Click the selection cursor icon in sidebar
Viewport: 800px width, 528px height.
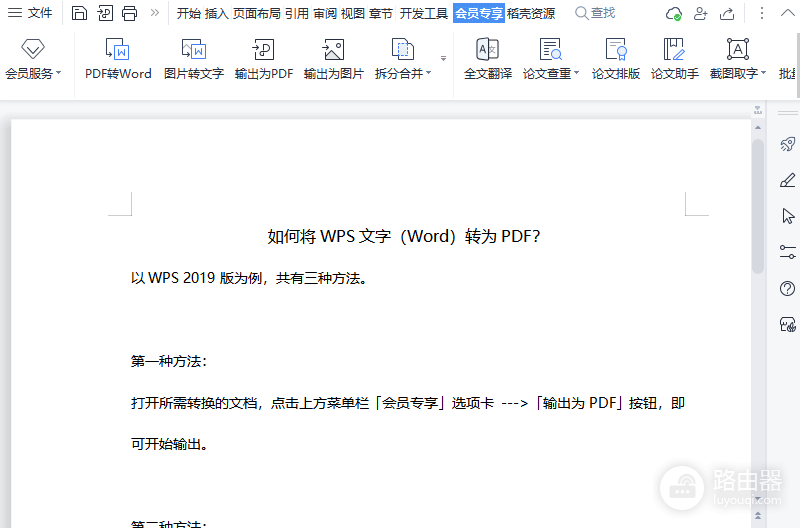pyautogui.click(x=788, y=216)
